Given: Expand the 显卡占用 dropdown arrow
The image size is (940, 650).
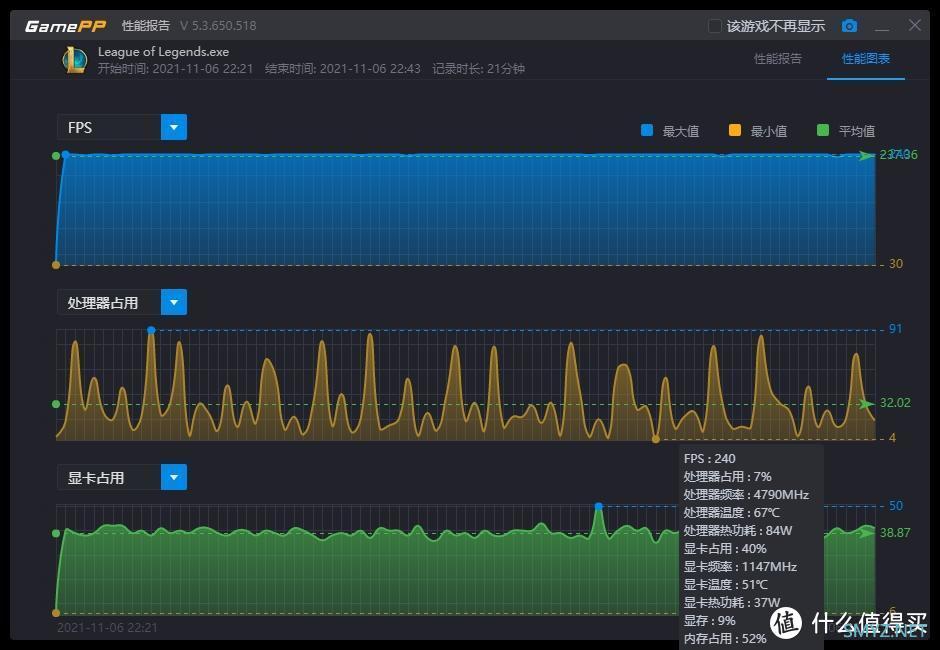Looking at the screenshot, I should (x=174, y=477).
